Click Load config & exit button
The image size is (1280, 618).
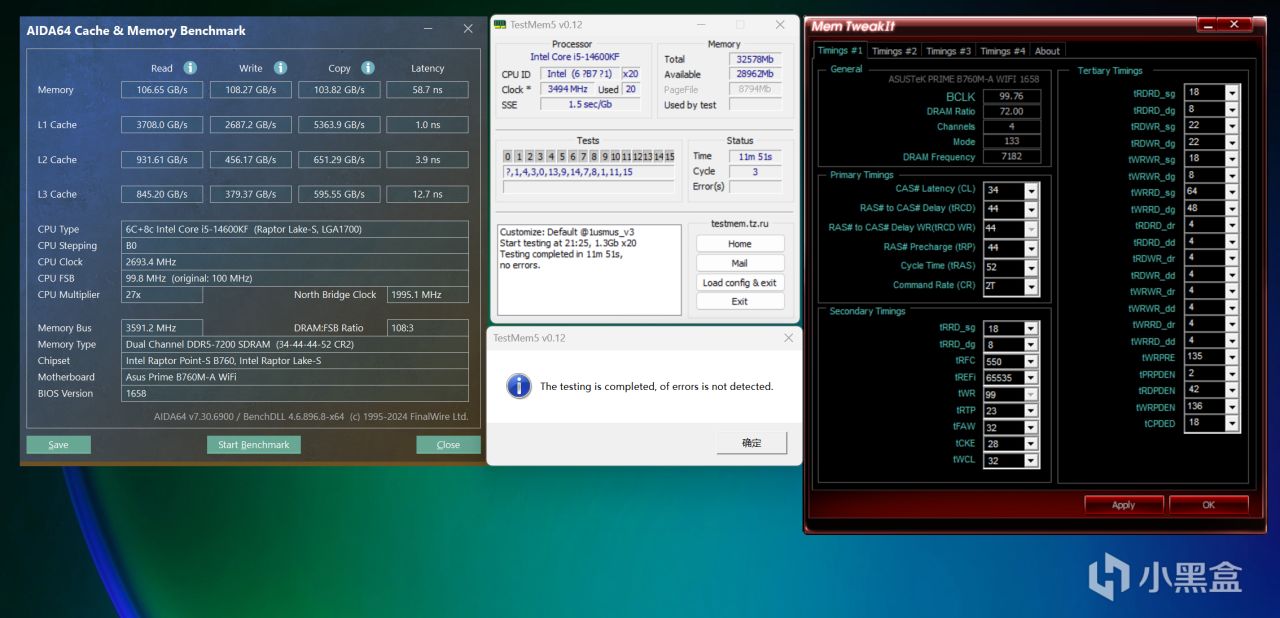(739, 283)
